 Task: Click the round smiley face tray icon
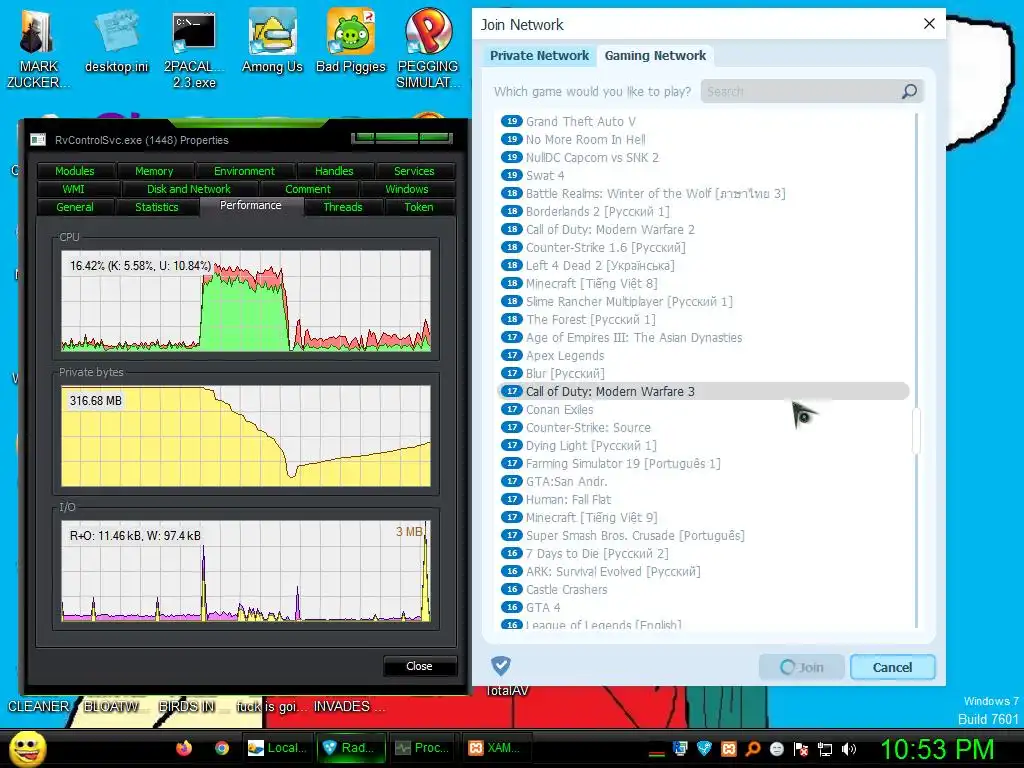[776, 749]
